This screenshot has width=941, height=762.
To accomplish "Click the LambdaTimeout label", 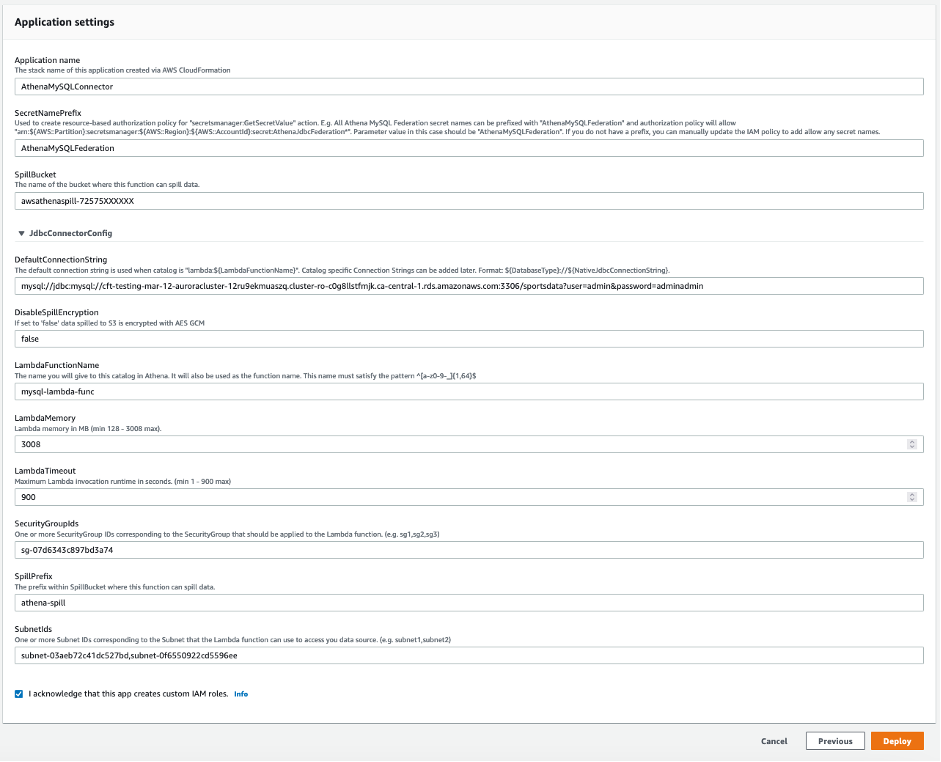I will (x=45, y=471).
